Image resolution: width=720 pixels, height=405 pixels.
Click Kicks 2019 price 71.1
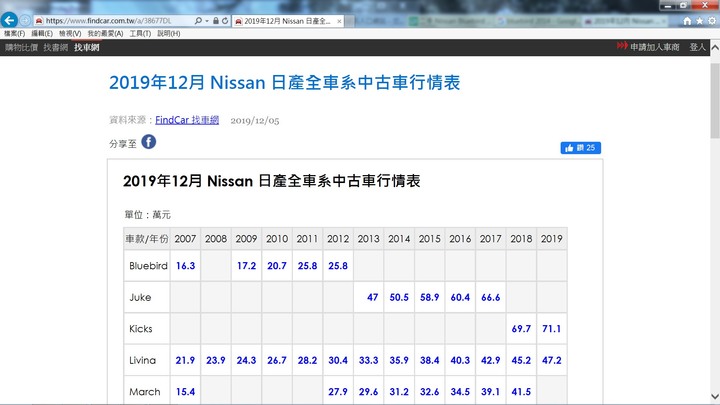551,329
